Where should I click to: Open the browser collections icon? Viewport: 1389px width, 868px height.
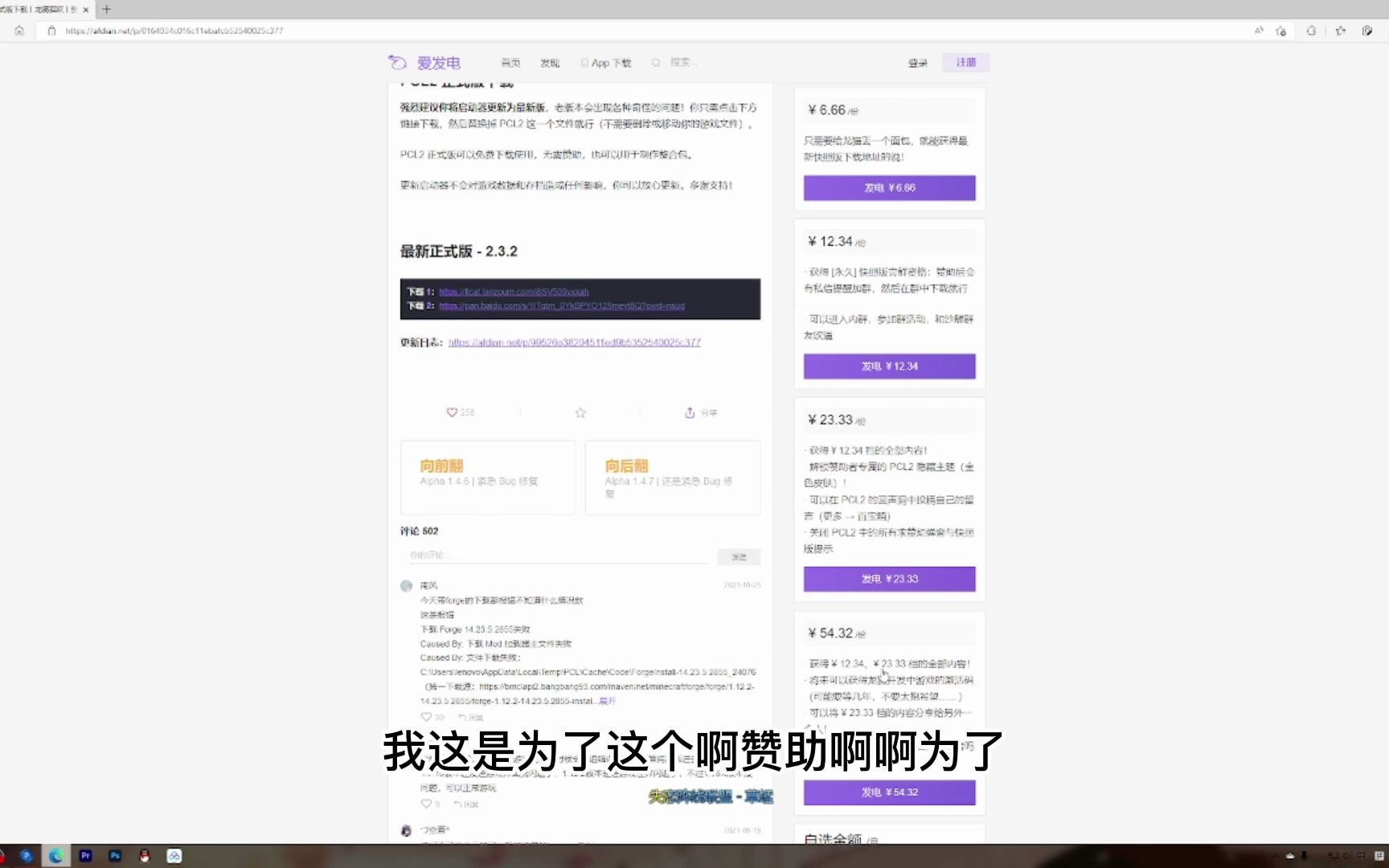click(x=1367, y=31)
